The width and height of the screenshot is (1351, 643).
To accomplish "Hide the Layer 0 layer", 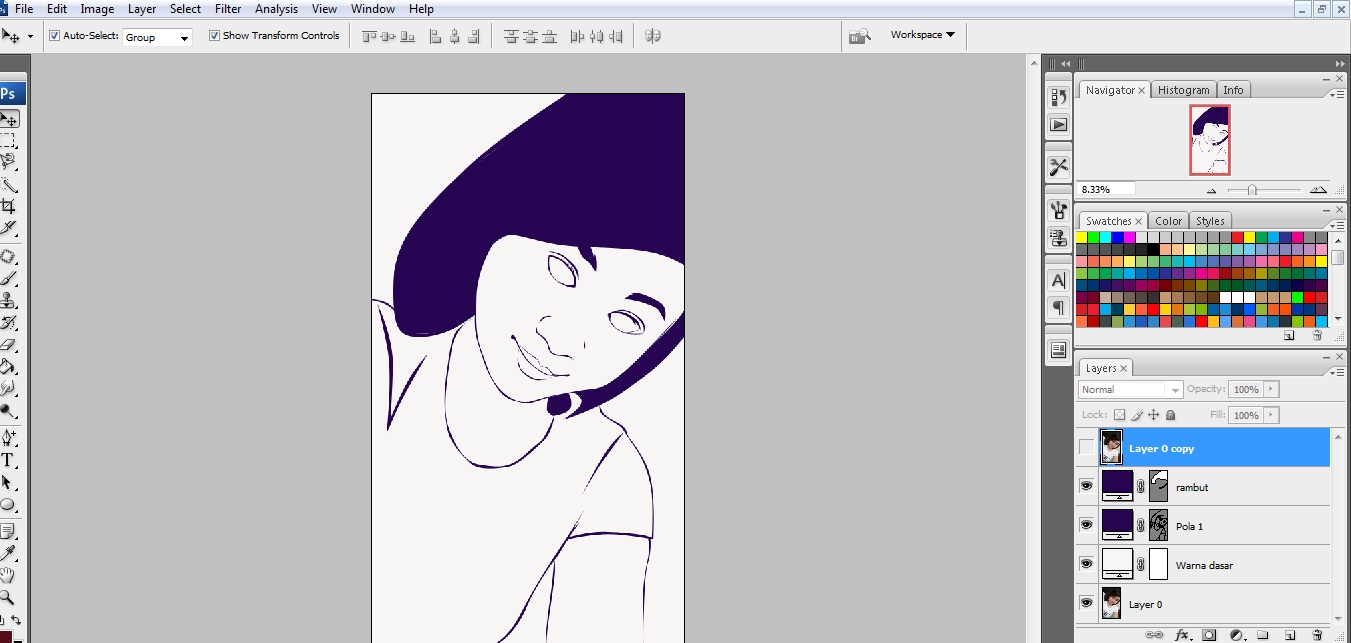I will [1087, 603].
